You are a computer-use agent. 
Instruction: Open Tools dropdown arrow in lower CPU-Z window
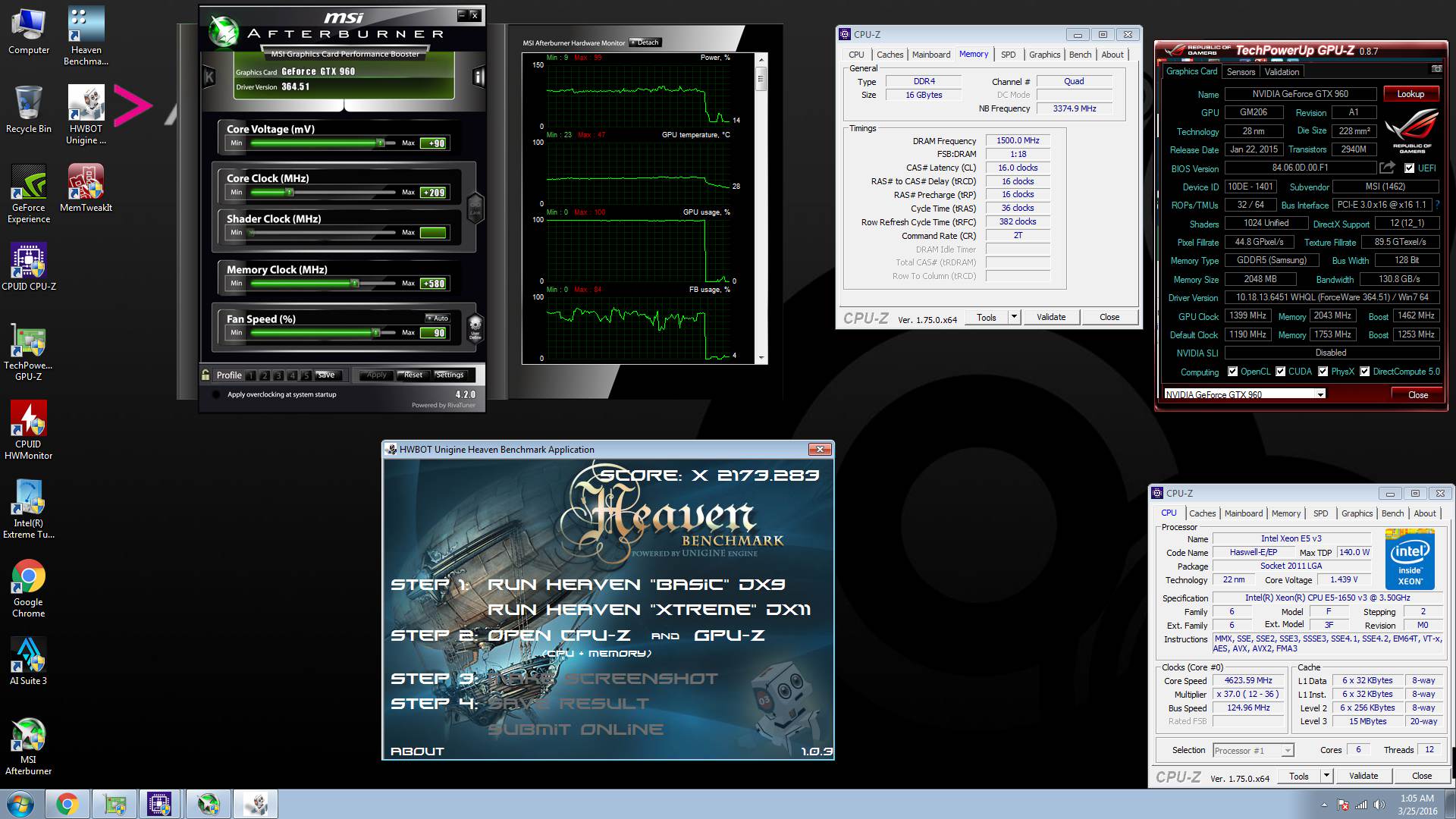tap(1326, 776)
